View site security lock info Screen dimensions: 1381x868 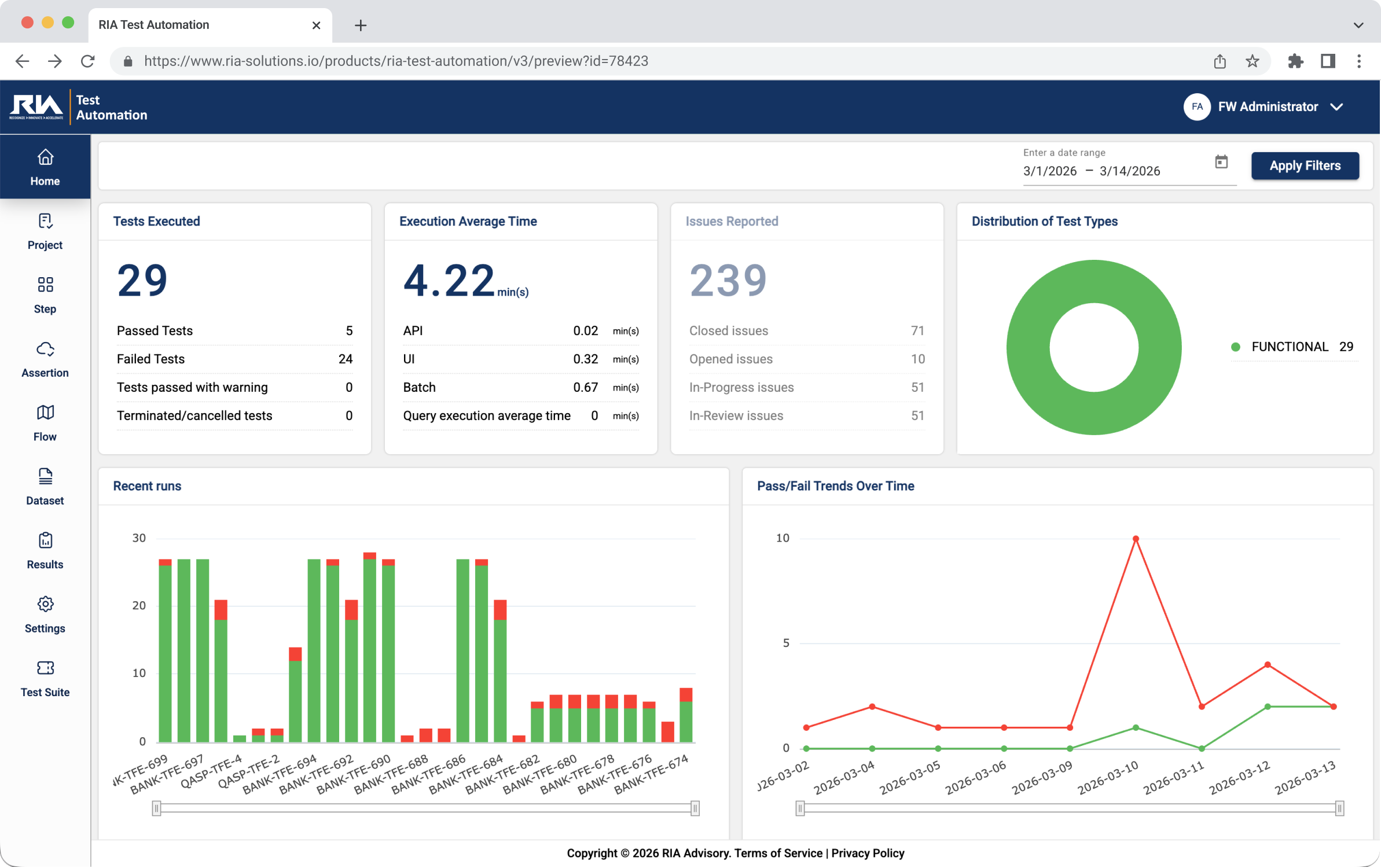128,61
